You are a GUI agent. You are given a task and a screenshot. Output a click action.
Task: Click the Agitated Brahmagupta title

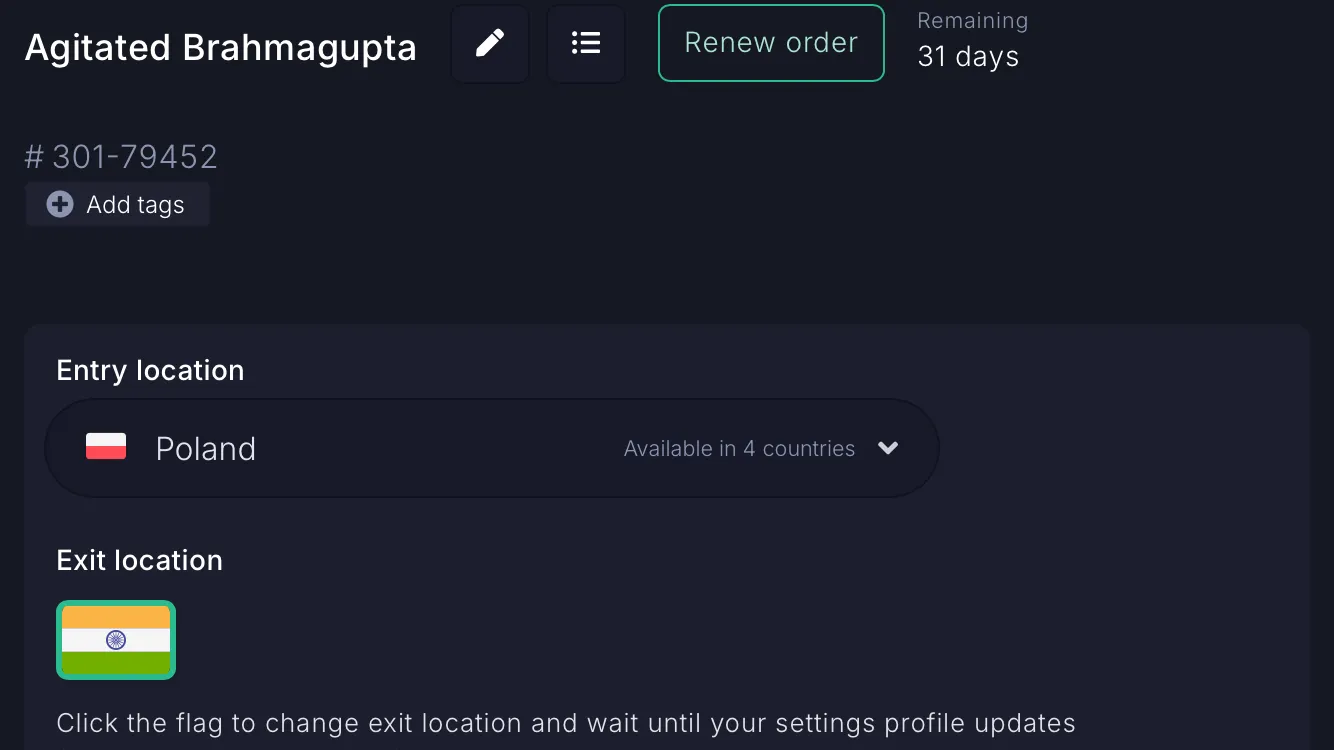pyautogui.click(x=221, y=47)
